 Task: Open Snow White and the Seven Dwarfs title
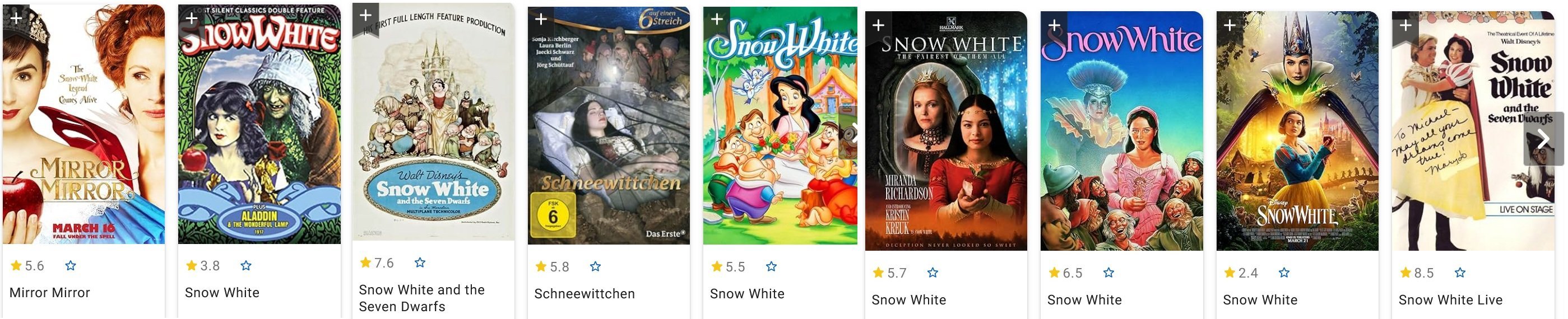pyautogui.click(x=422, y=298)
